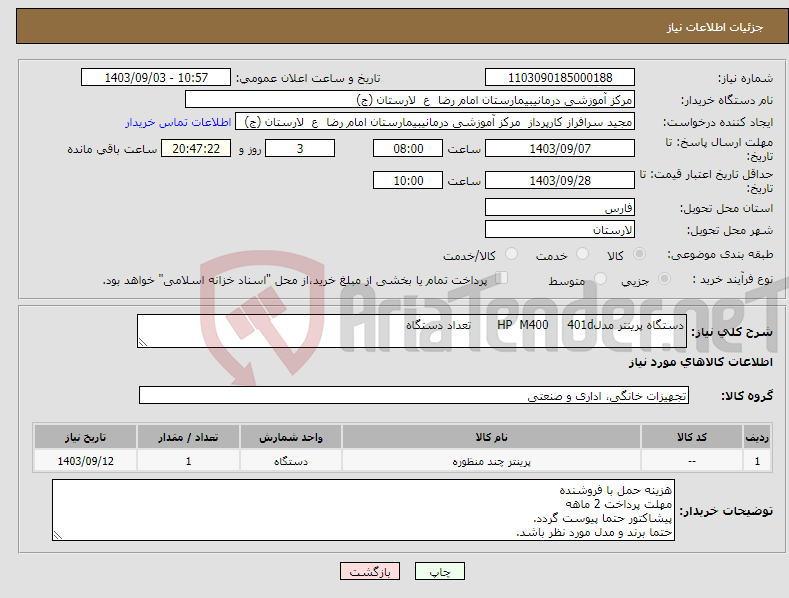Viewport: 789px width, 598px height.
Task: Click the نام دستگاه خریدار field
Action: 410,100
